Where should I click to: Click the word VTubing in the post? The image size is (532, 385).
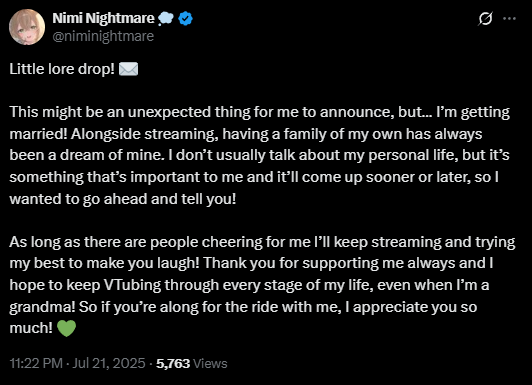(x=132, y=285)
